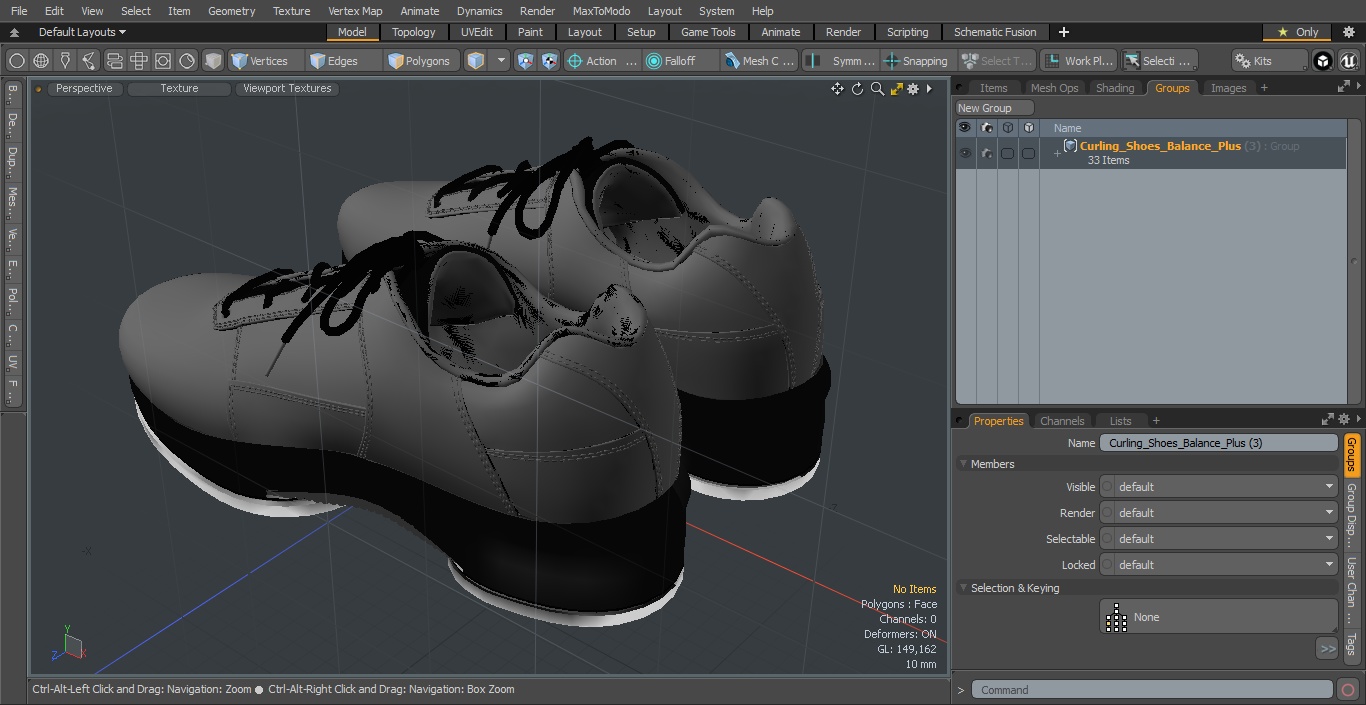
Task: Open the Unreal Engine bridge icon
Action: coord(1349,61)
